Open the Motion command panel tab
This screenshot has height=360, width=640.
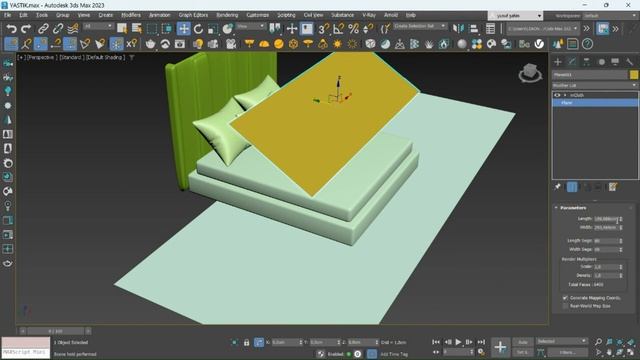click(x=601, y=62)
